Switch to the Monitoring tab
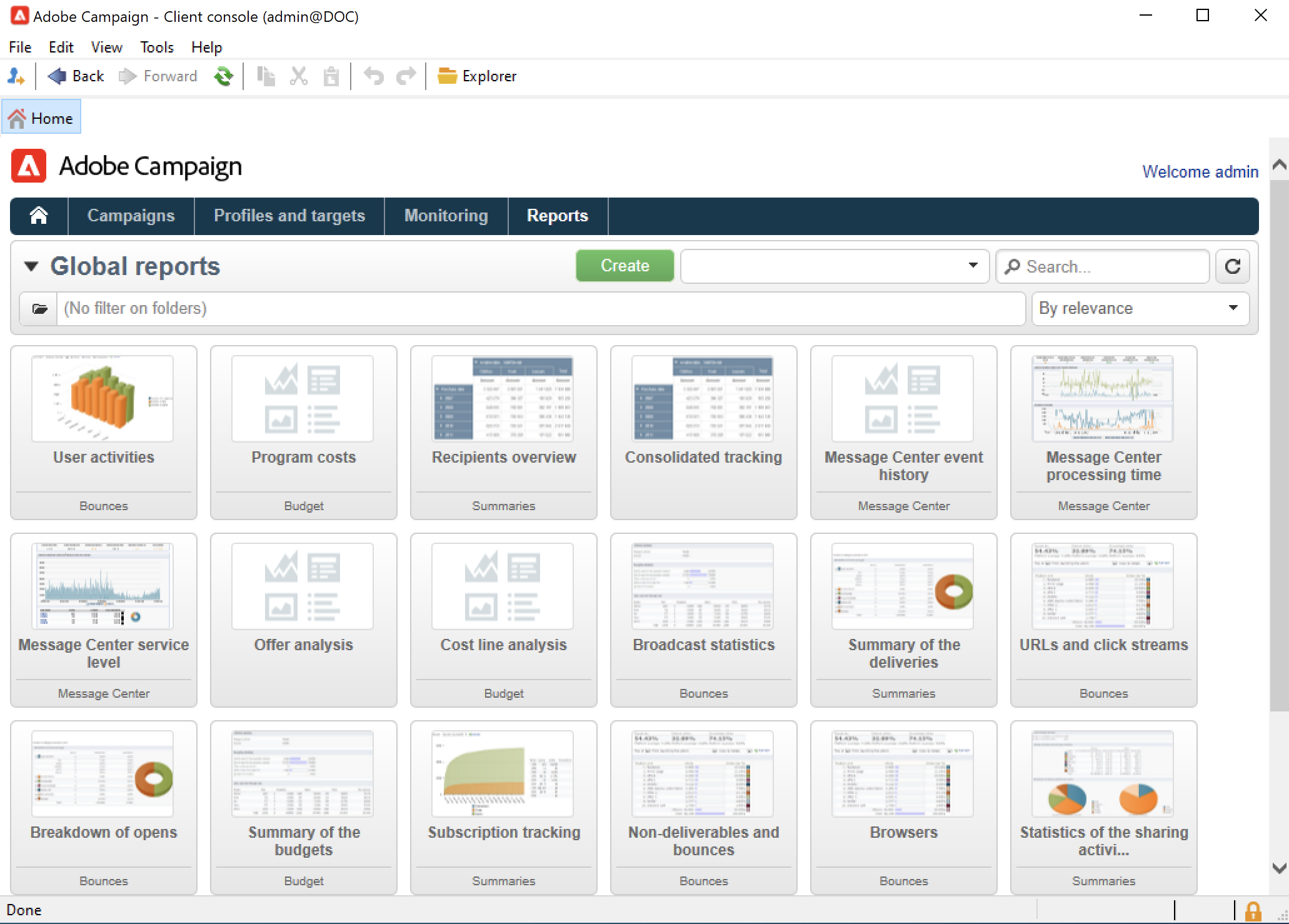 446,216
